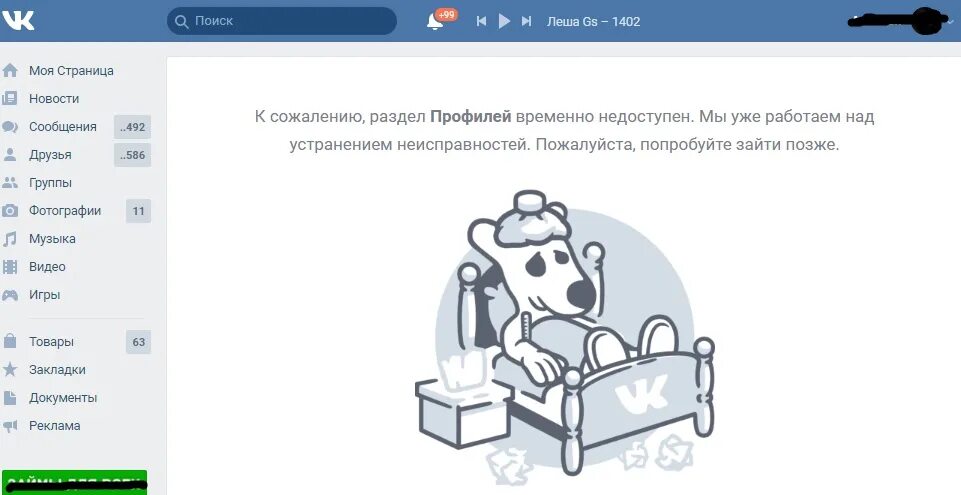Screen dimensions: 961x495
Task: Open the Новости news icon
Action: click(x=10, y=99)
